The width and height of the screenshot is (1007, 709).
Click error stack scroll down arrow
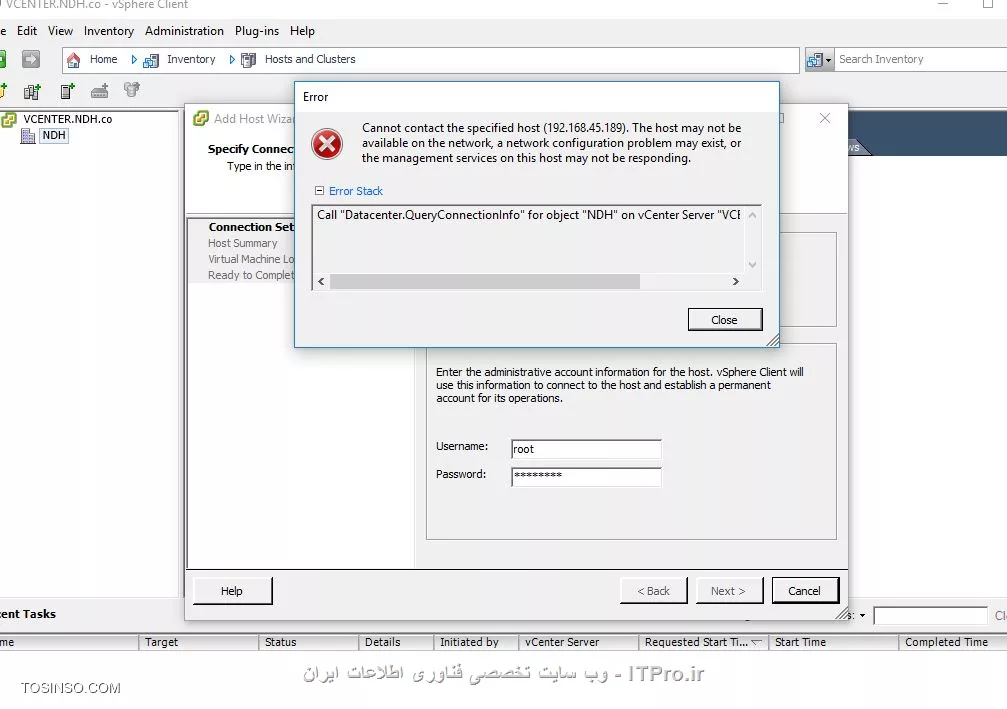753,265
